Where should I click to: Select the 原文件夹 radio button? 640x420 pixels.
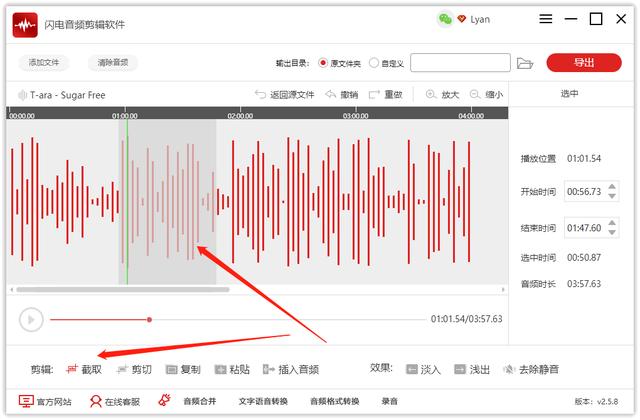point(323,63)
